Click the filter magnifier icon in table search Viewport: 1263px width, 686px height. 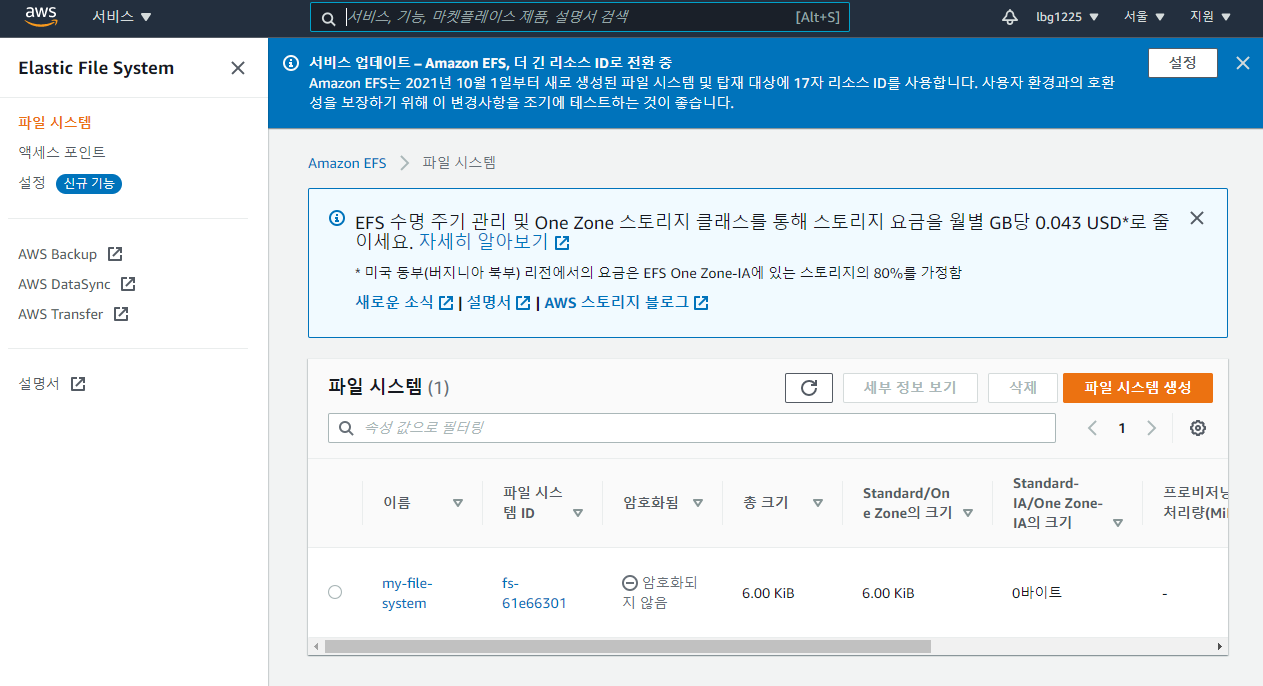[347, 428]
